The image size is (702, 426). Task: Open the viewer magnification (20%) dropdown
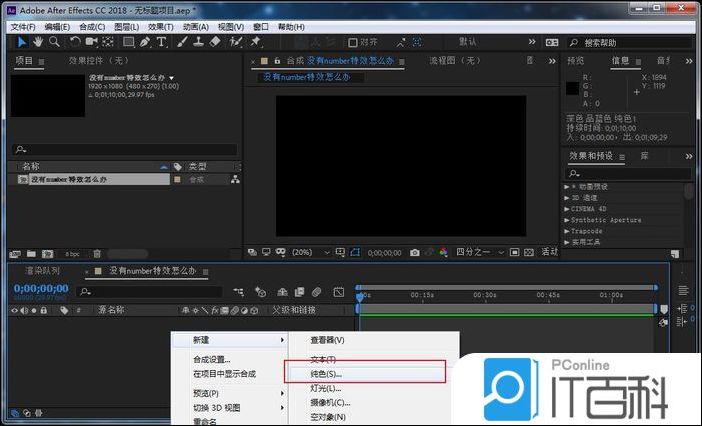pyautogui.click(x=308, y=253)
